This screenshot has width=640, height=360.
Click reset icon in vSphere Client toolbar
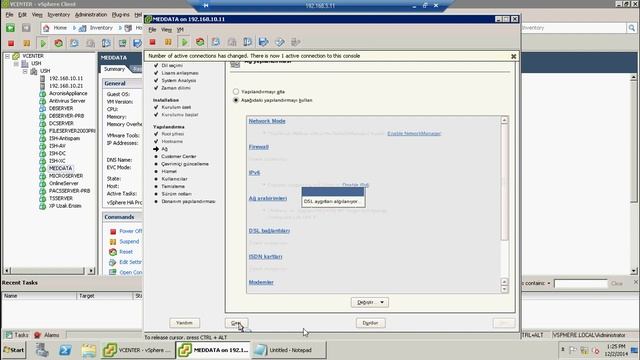click(59, 43)
